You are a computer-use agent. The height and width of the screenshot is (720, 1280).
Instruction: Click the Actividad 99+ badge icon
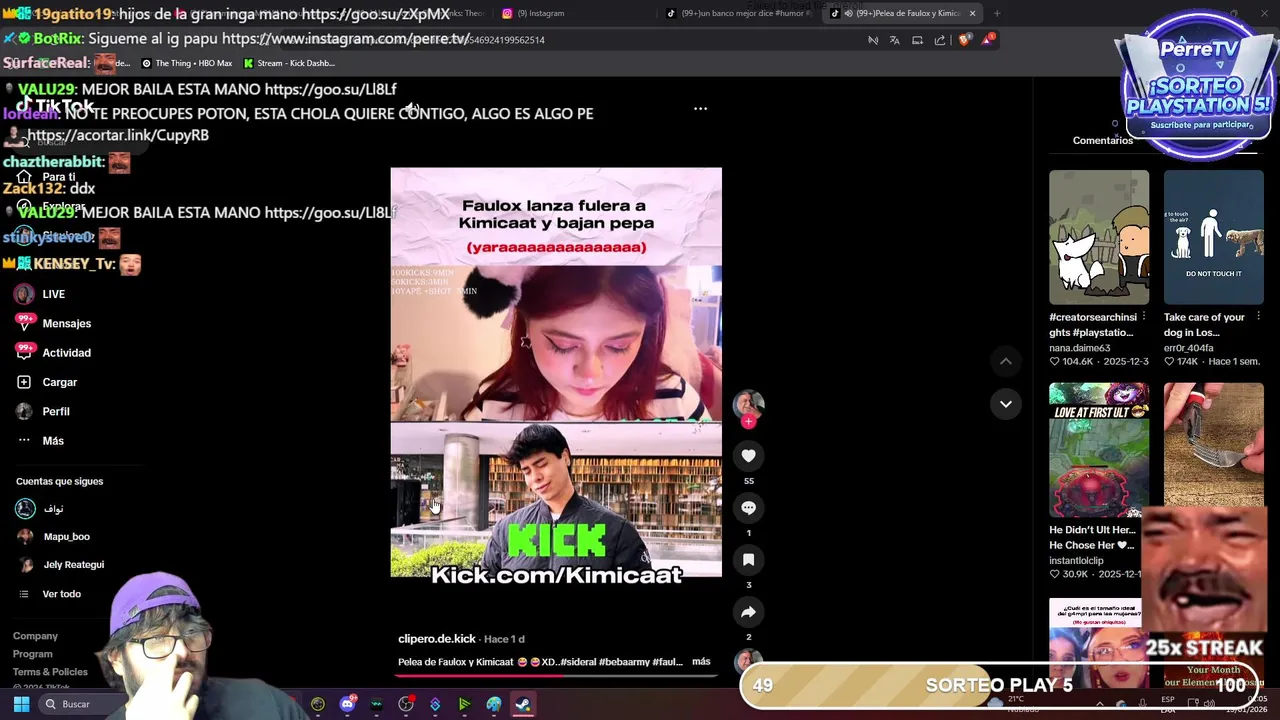coord(25,351)
